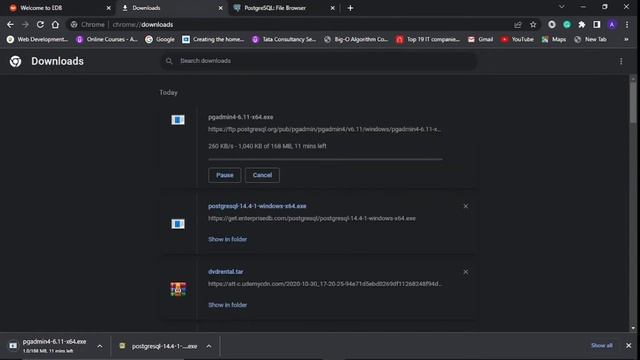Open Big-O Algorithm bookmark

click(x=356, y=39)
